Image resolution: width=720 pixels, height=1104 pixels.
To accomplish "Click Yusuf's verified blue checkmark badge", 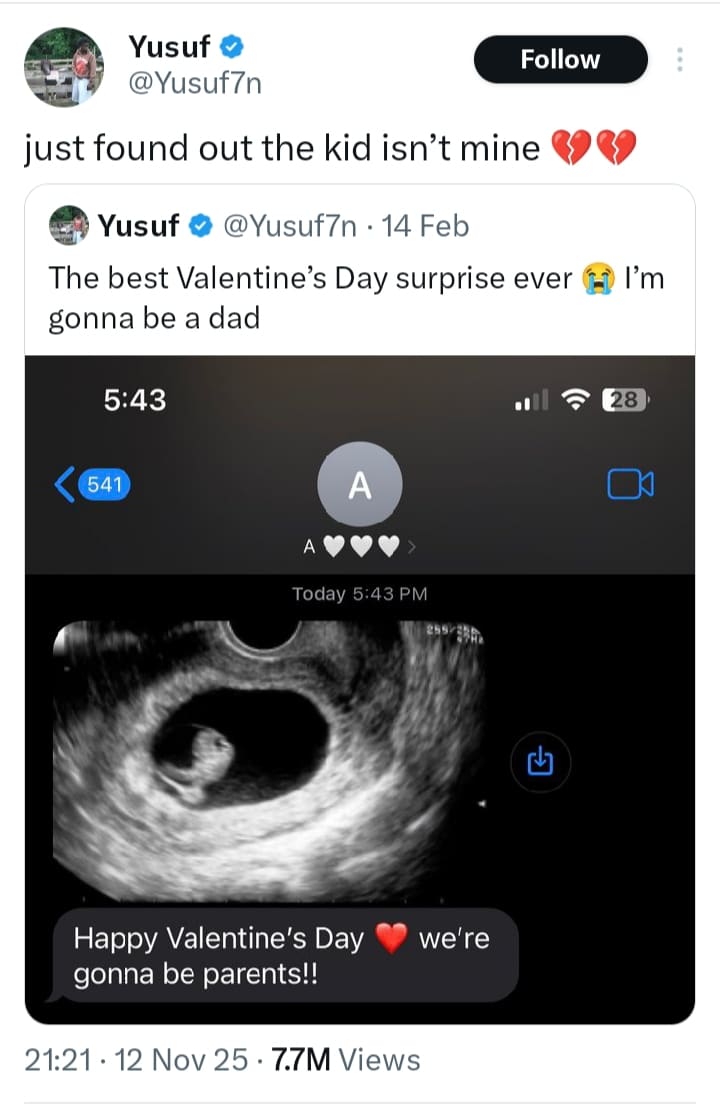I will (231, 47).
